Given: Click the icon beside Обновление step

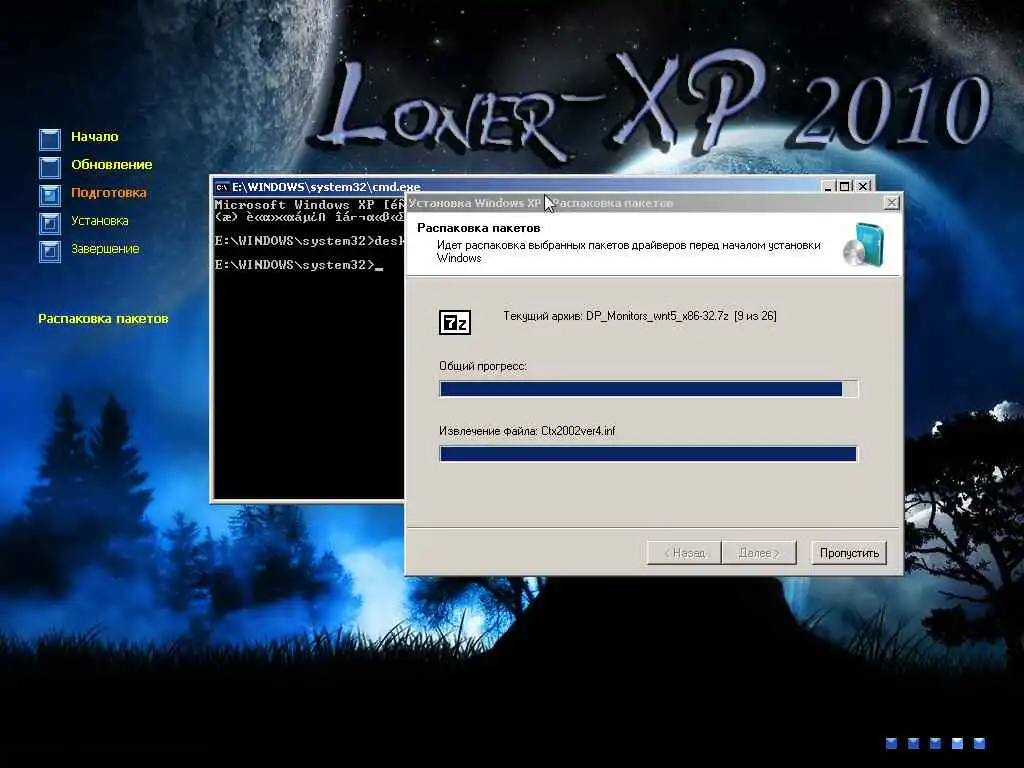Looking at the screenshot, I should click(x=50, y=167).
